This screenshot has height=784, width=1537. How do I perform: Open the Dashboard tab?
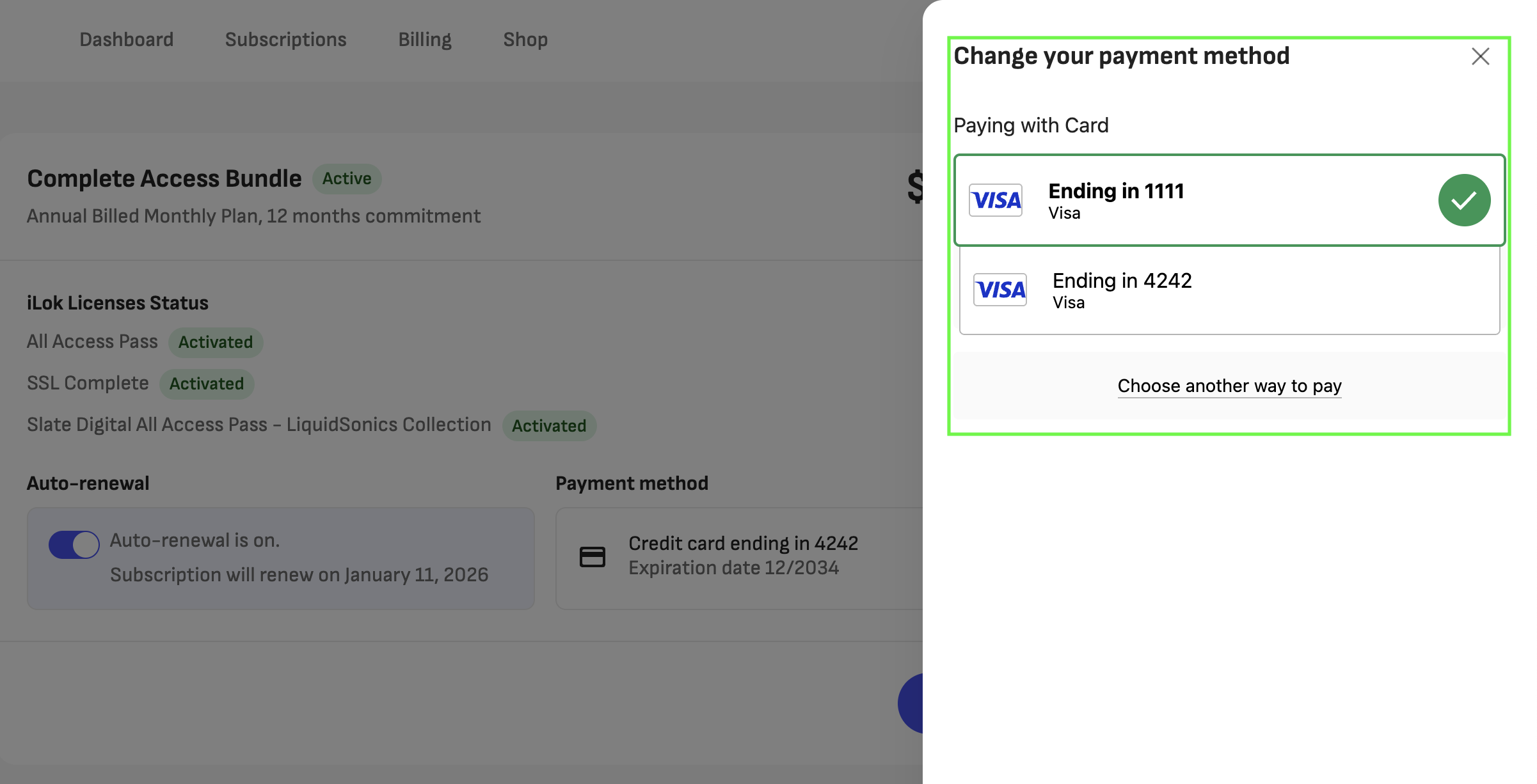click(x=127, y=40)
